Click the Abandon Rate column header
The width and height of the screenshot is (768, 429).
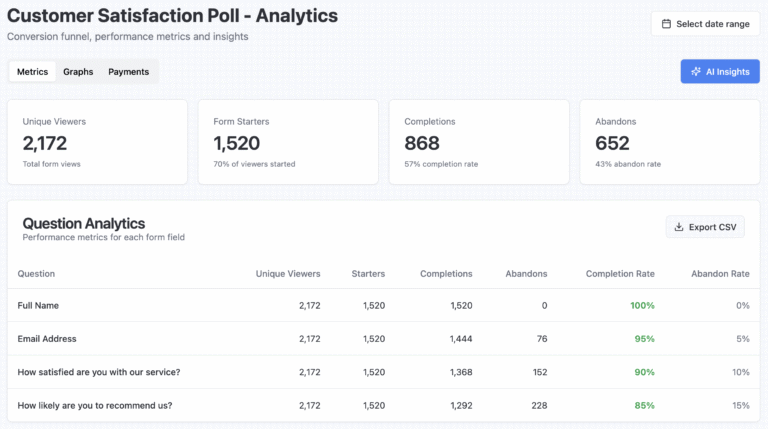point(720,273)
